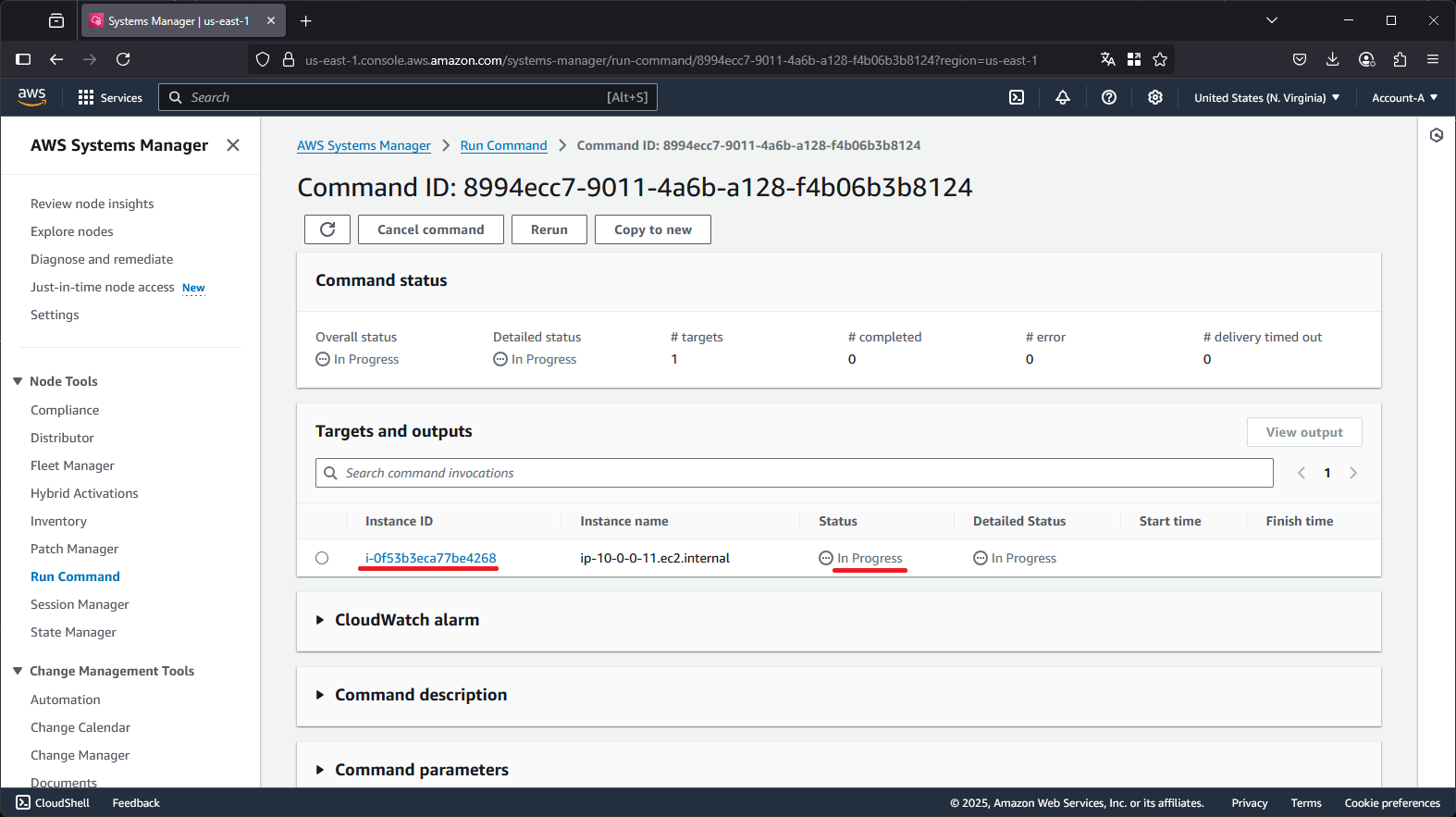The height and width of the screenshot is (817, 1456).
Task: Click the Copy to new button
Action: tap(653, 229)
